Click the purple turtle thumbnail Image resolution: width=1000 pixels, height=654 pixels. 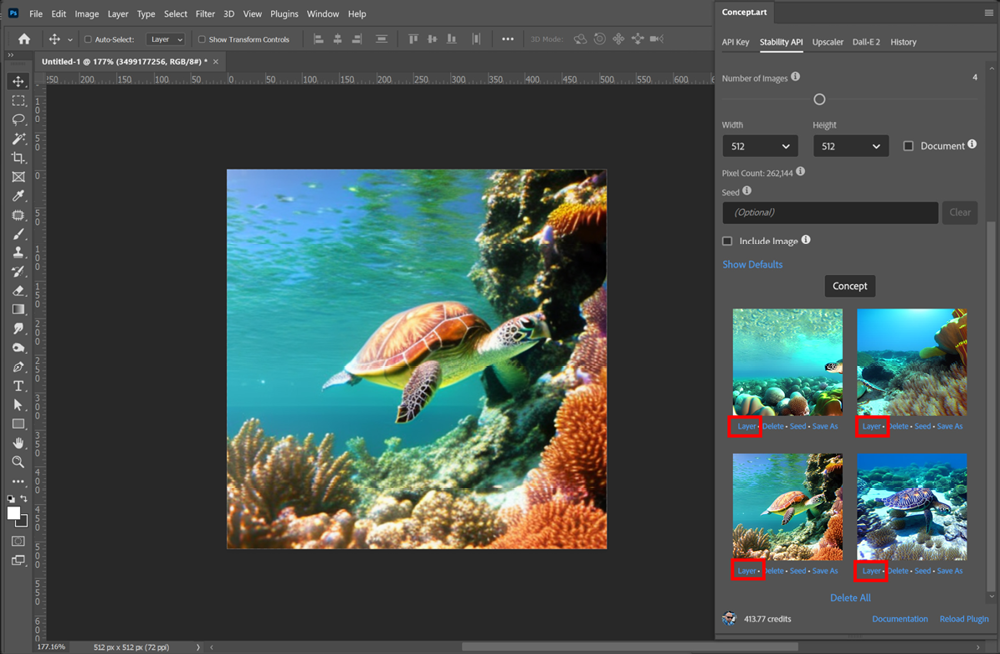pyautogui.click(x=911, y=507)
